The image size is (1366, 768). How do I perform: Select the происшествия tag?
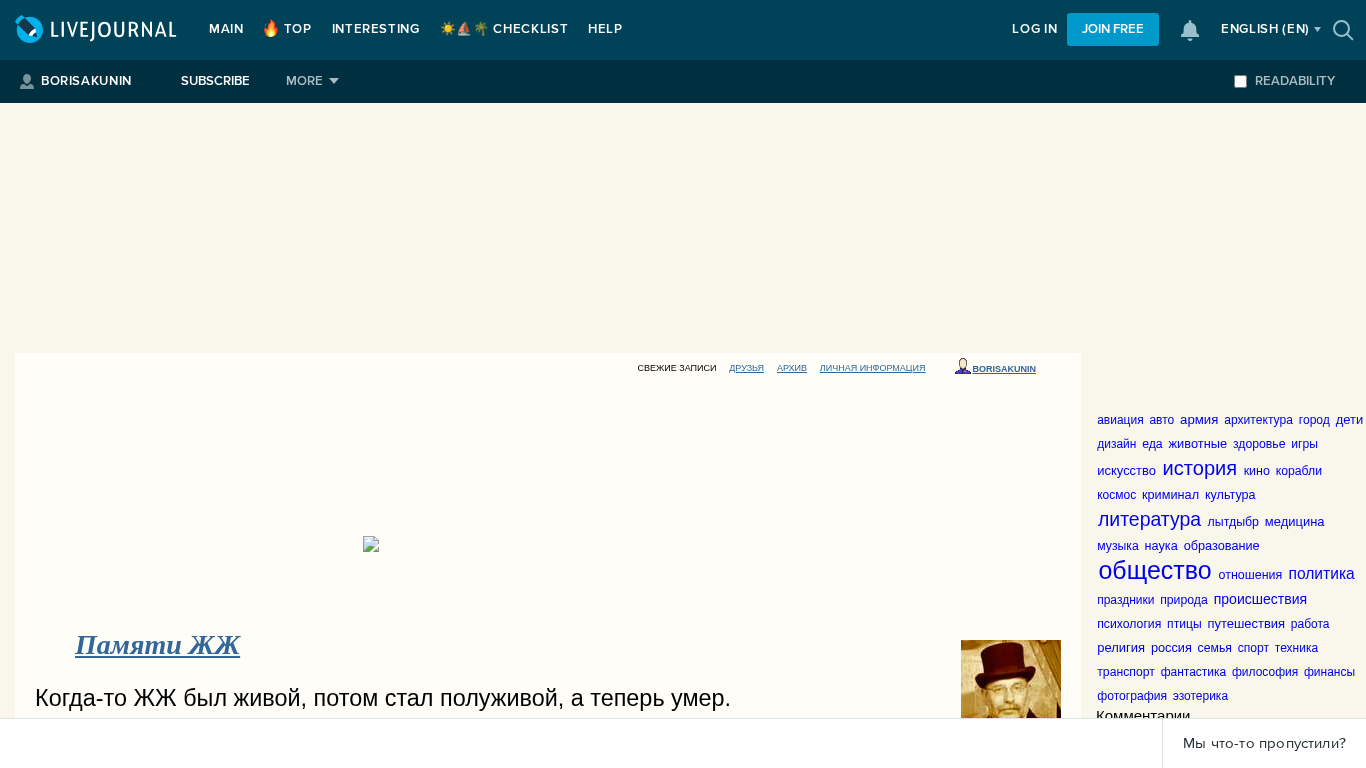[x=1260, y=599]
